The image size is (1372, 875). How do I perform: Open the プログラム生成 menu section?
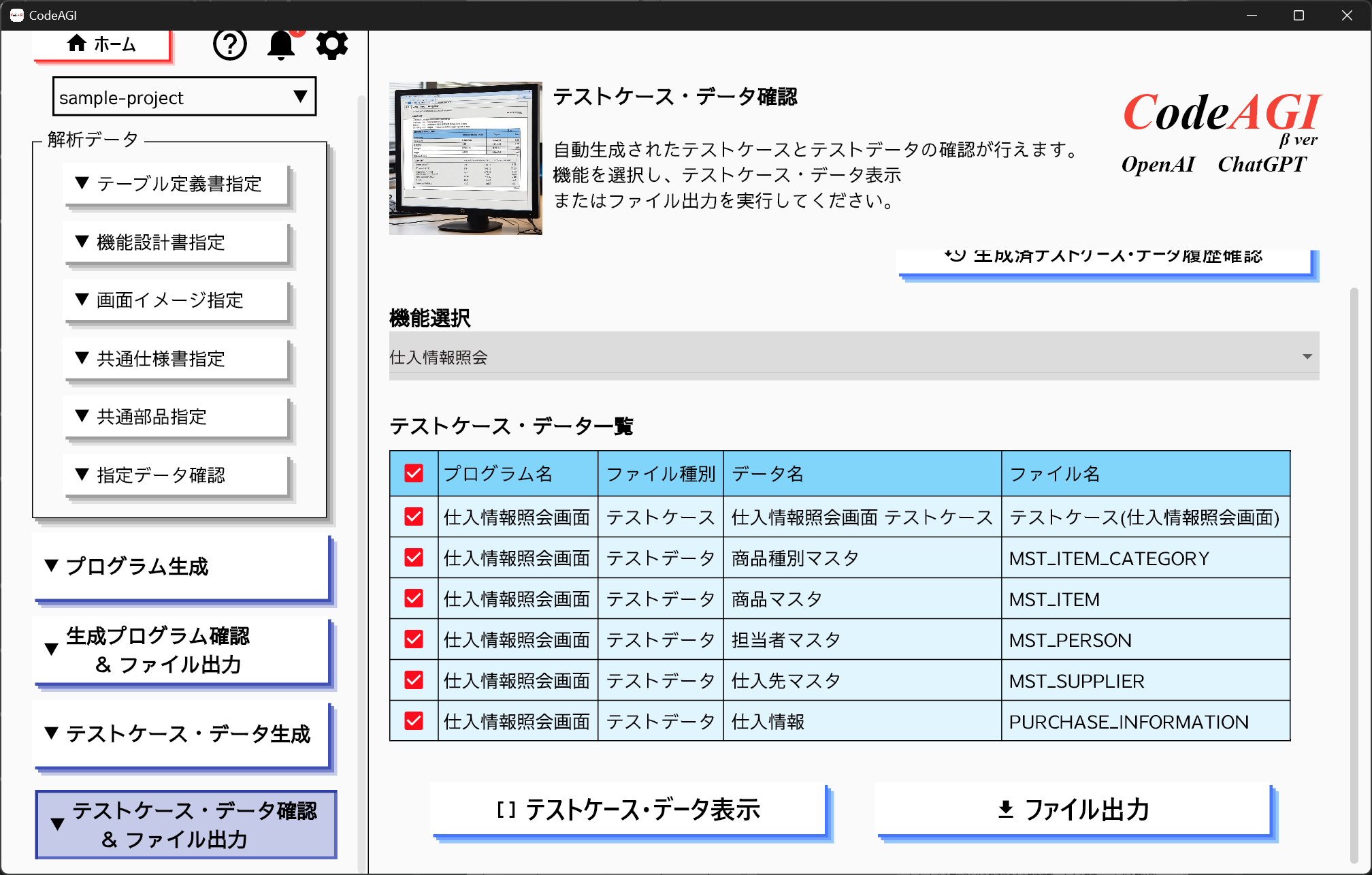(182, 567)
